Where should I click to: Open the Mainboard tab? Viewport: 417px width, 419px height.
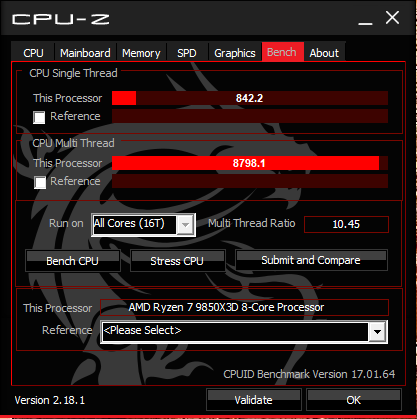coord(85,52)
